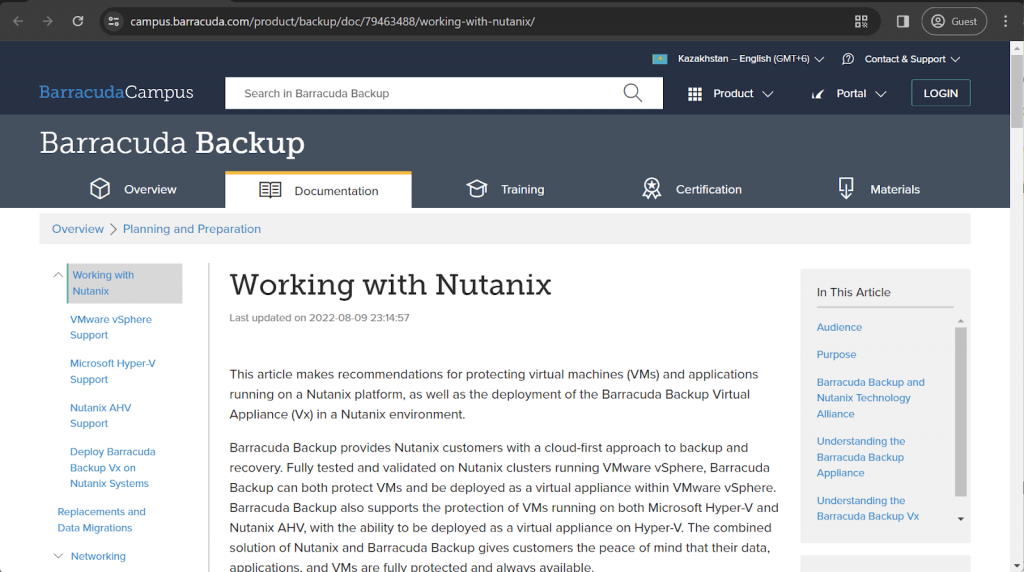Click the Kazakhstan flag icon
This screenshot has height=572, width=1024.
tap(660, 59)
